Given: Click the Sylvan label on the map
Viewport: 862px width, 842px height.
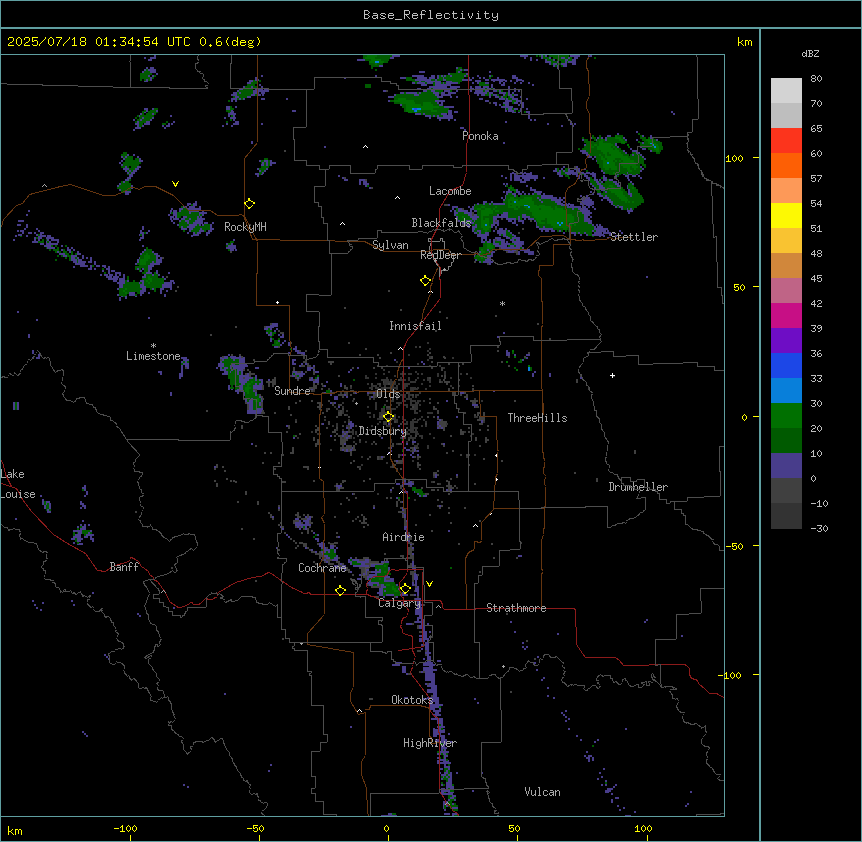Looking at the screenshot, I should [x=390, y=245].
